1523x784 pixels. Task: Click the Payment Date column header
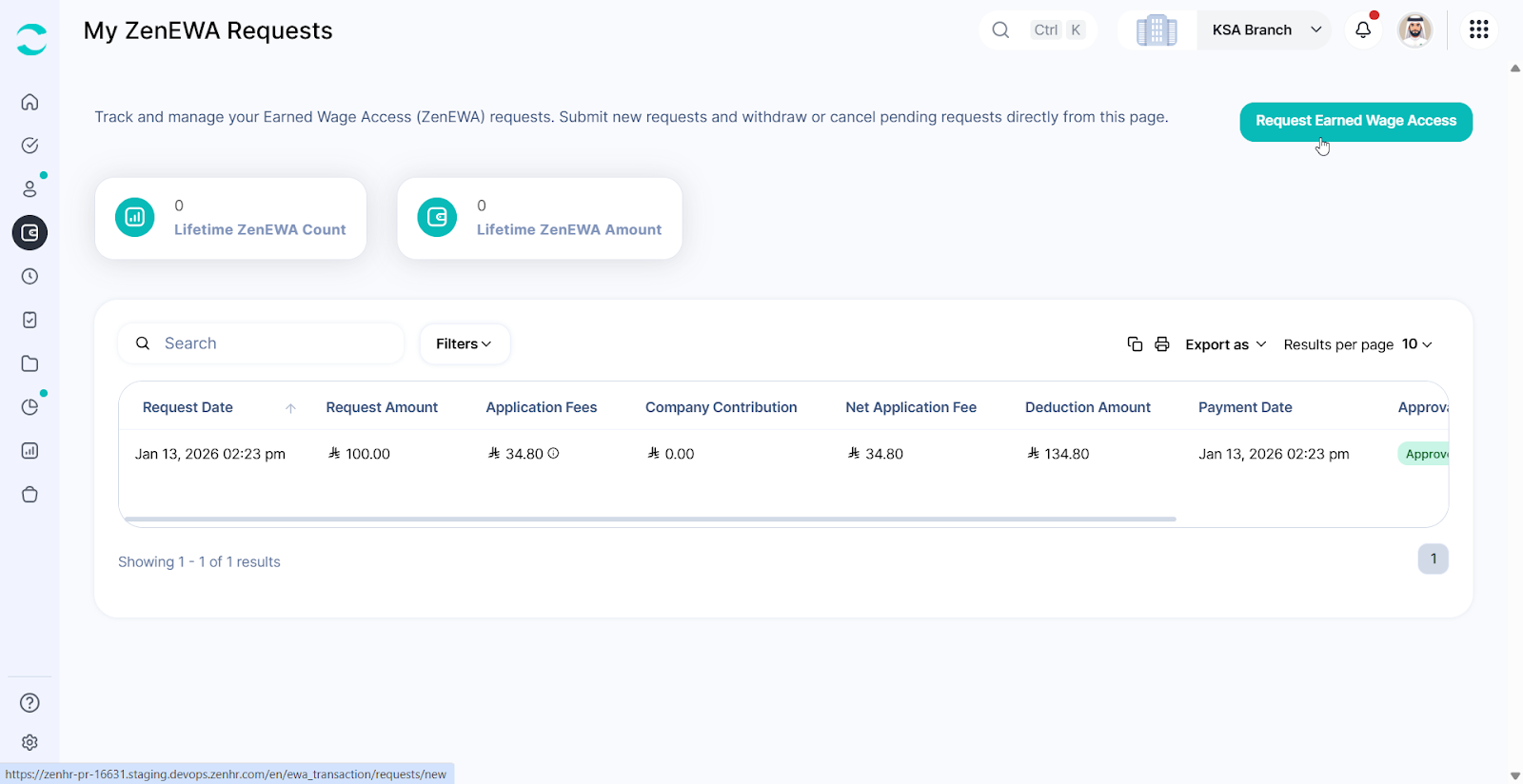[x=1245, y=407]
